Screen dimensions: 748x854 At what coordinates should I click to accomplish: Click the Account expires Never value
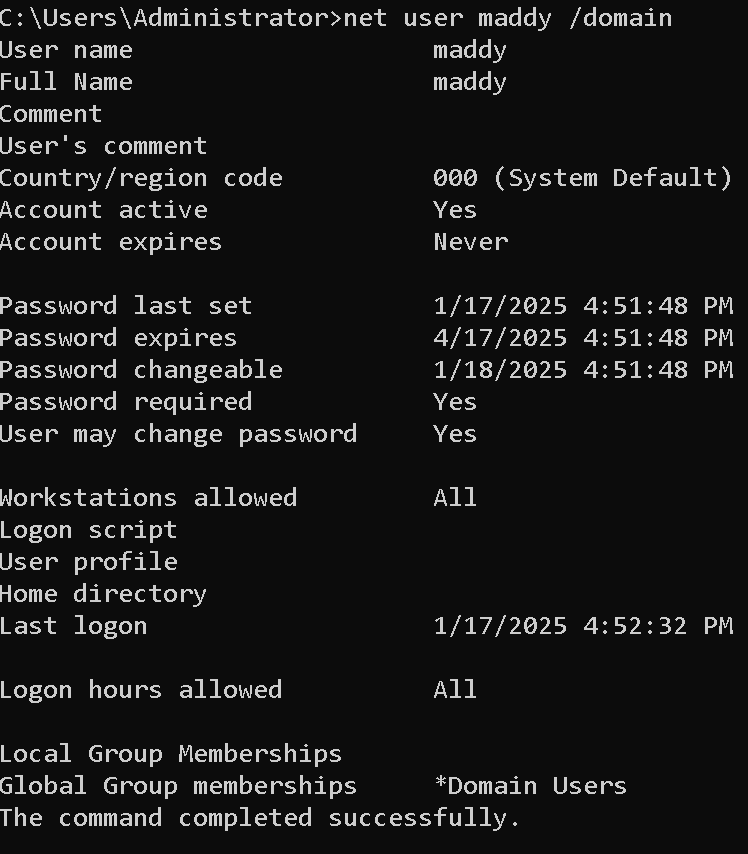click(471, 242)
